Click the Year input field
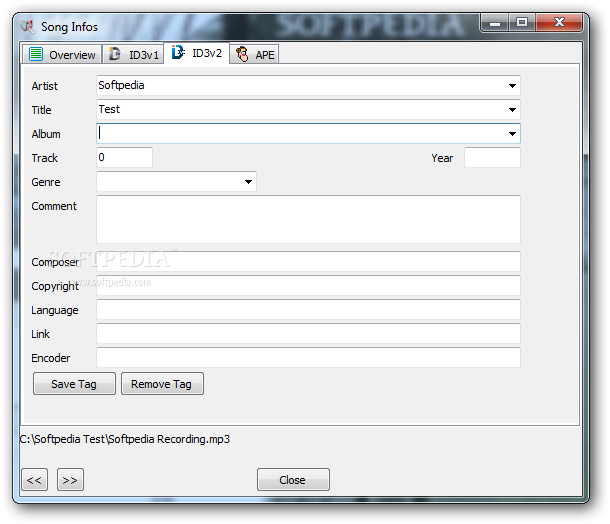 pos(492,158)
